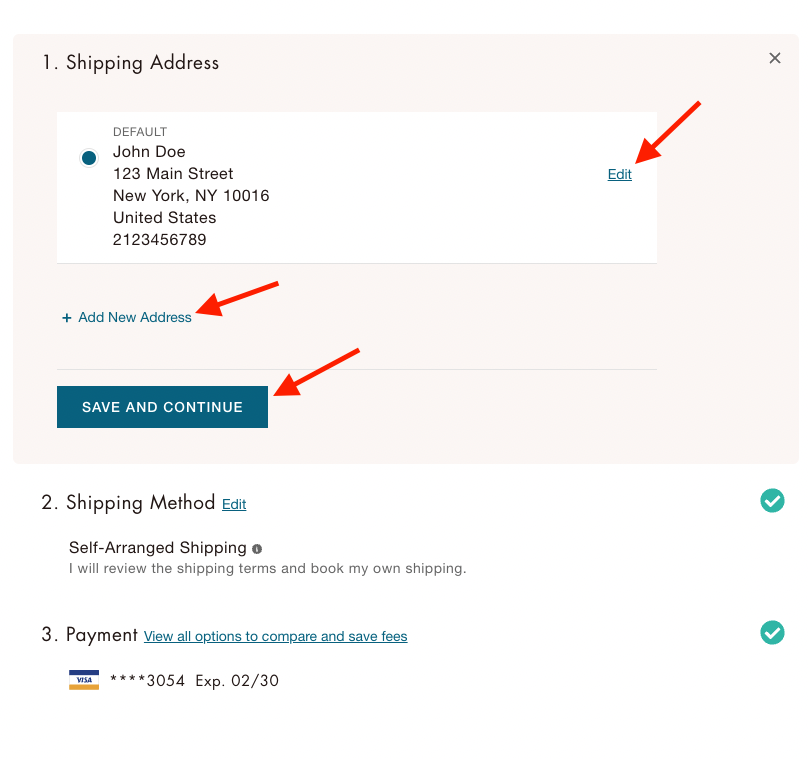Screen dimensions: 808x759
Task: Click the John Doe name text
Action: click(x=149, y=152)
